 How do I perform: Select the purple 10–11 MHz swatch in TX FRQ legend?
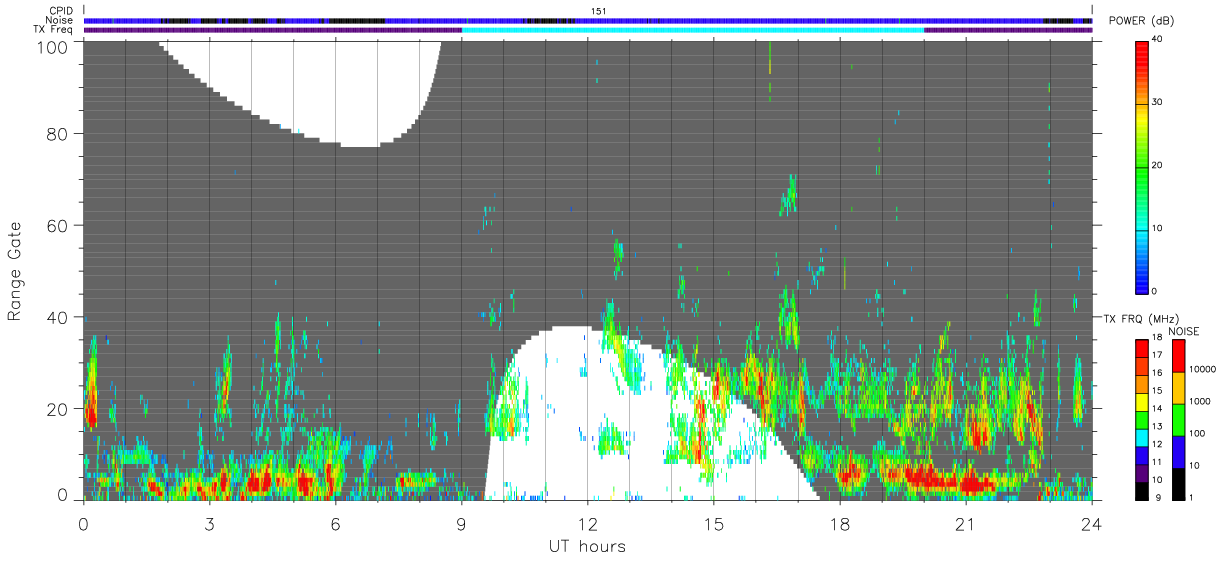[1142, 472]
